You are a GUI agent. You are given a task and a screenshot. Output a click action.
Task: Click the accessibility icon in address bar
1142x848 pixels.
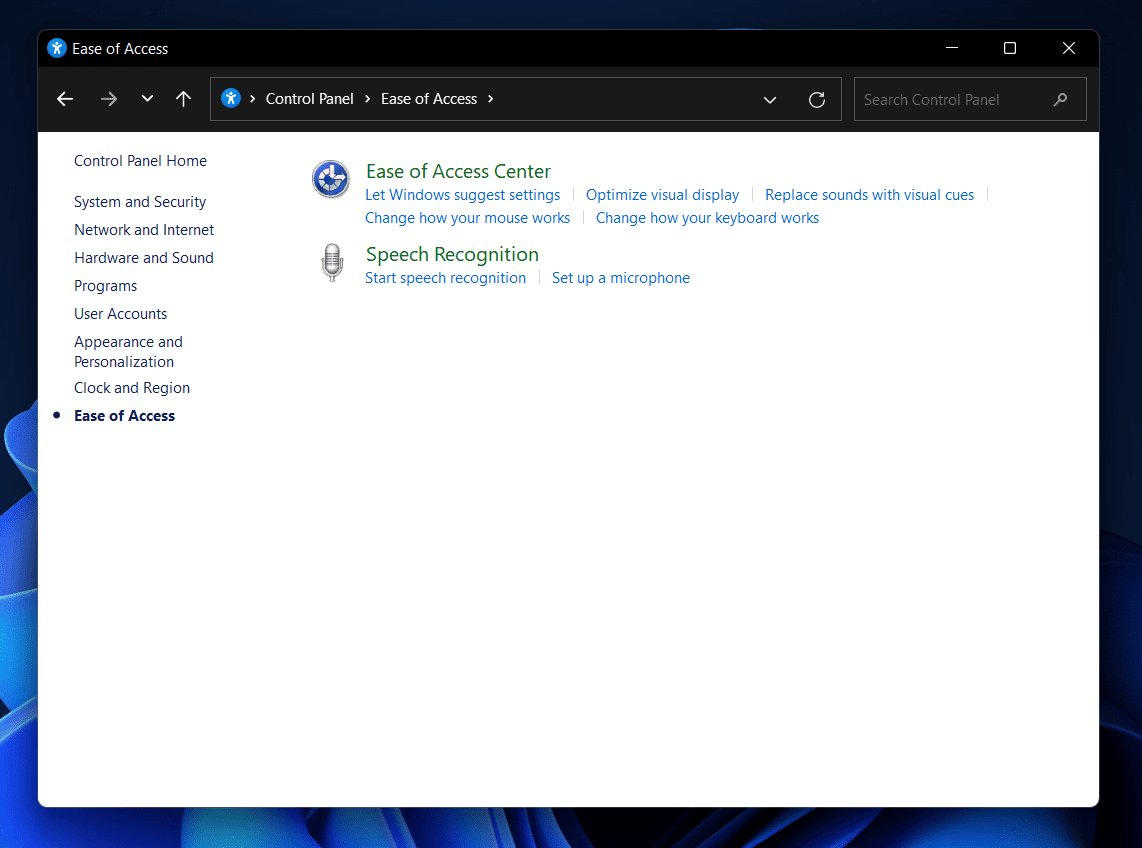pyautogui.click(x=231, y=98)
